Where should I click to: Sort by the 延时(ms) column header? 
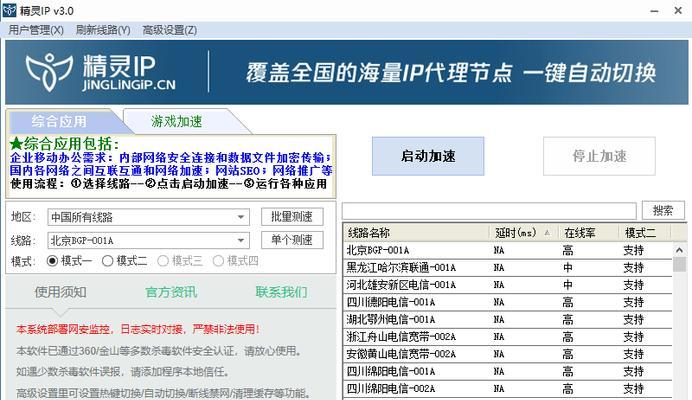[x=523, y=233]
